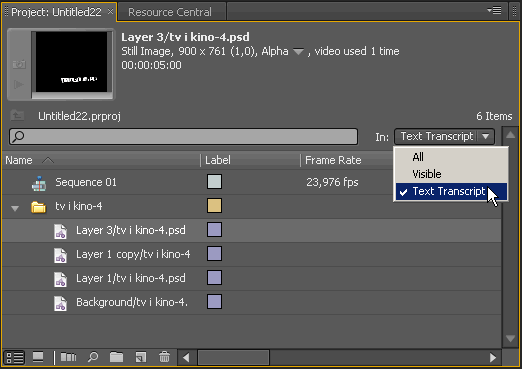Click the Layer 1/tv i kino-4.psd file icon
This screenshot has width=522, height=369.
60,279
